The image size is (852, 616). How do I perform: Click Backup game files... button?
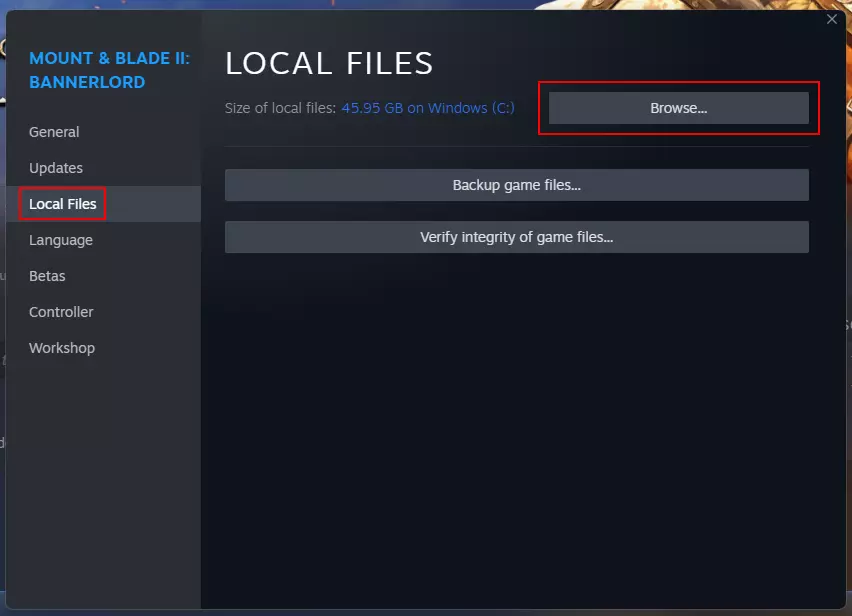point(517,185)
